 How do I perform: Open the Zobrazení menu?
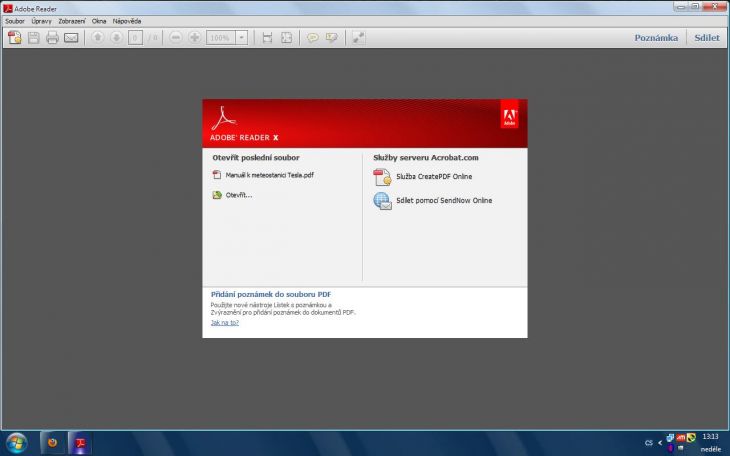[x=72, y=21]
